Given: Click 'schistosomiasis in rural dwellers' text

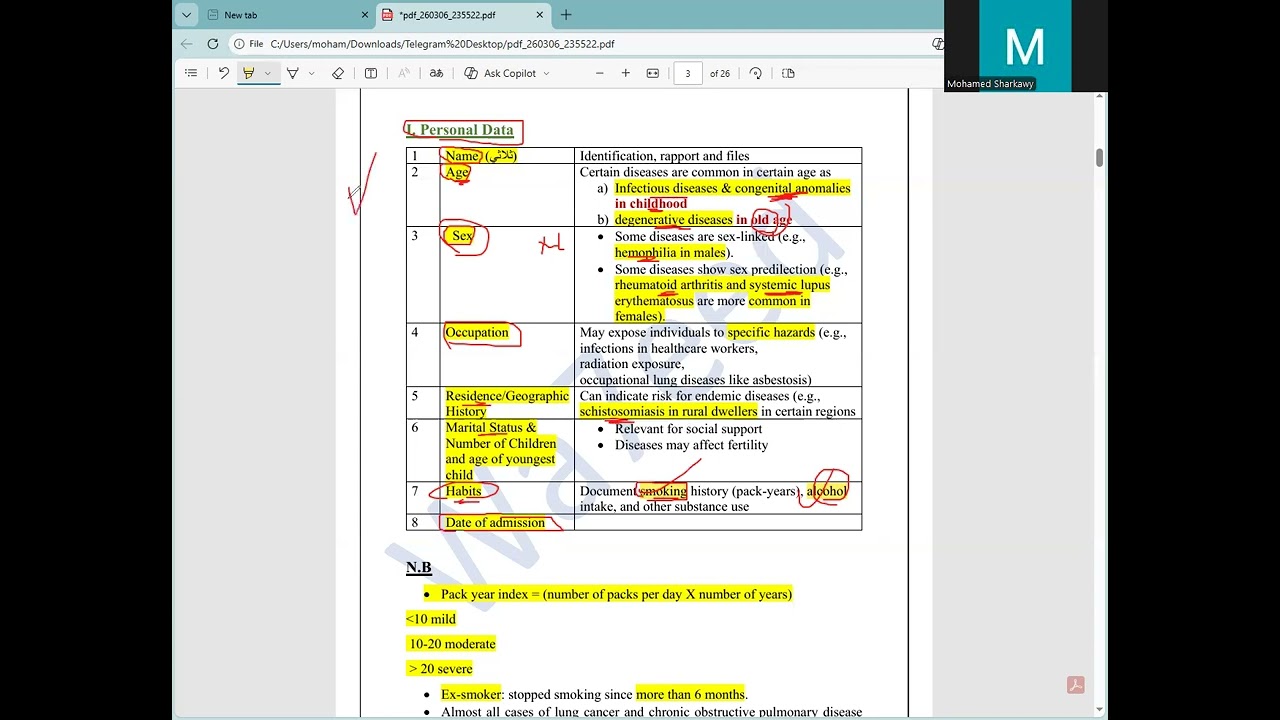Looking at the screenshot, I should click(x=668, y=412).
